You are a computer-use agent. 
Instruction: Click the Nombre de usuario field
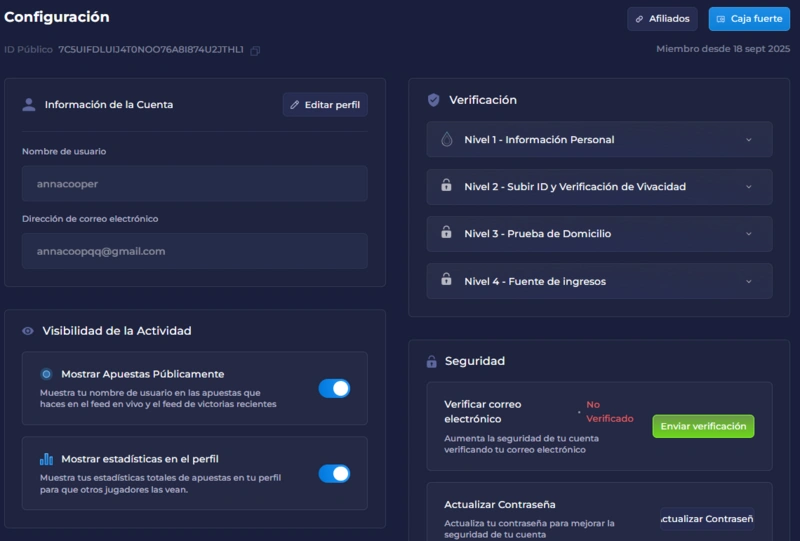point(194,184)
